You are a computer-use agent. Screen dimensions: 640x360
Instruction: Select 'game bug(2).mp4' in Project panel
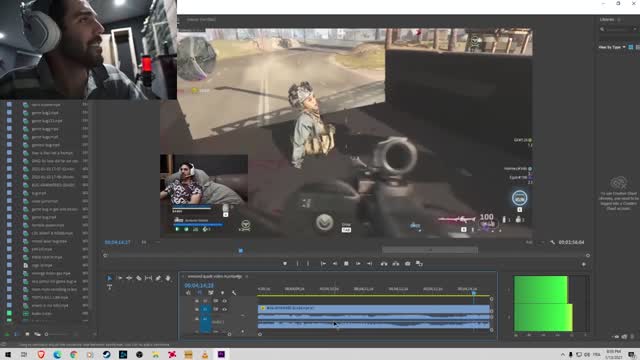pos(47,121)
